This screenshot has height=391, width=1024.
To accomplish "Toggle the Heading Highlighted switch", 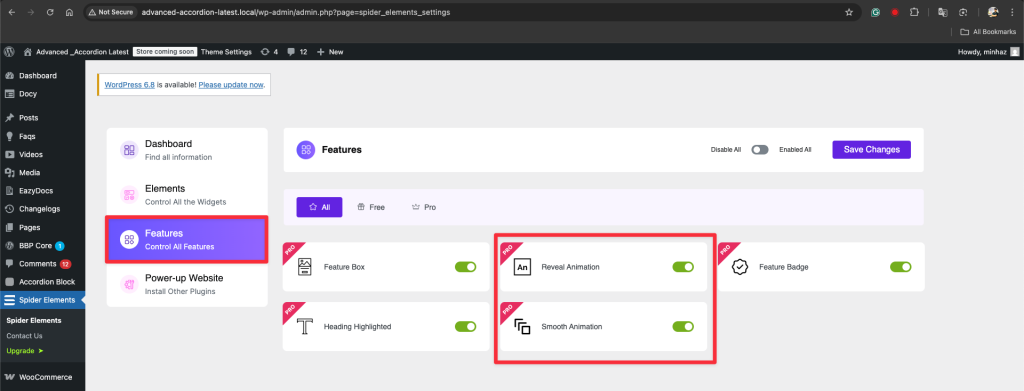I will click(466, 326).
